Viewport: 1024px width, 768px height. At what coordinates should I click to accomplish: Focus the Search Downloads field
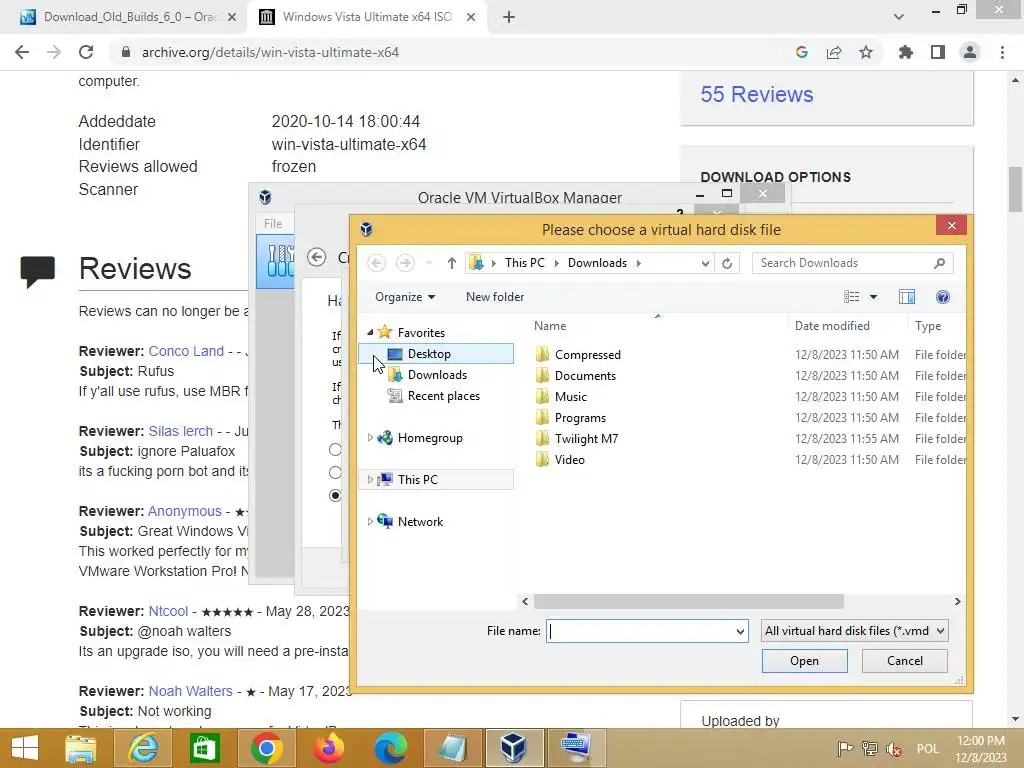(844, 263)
